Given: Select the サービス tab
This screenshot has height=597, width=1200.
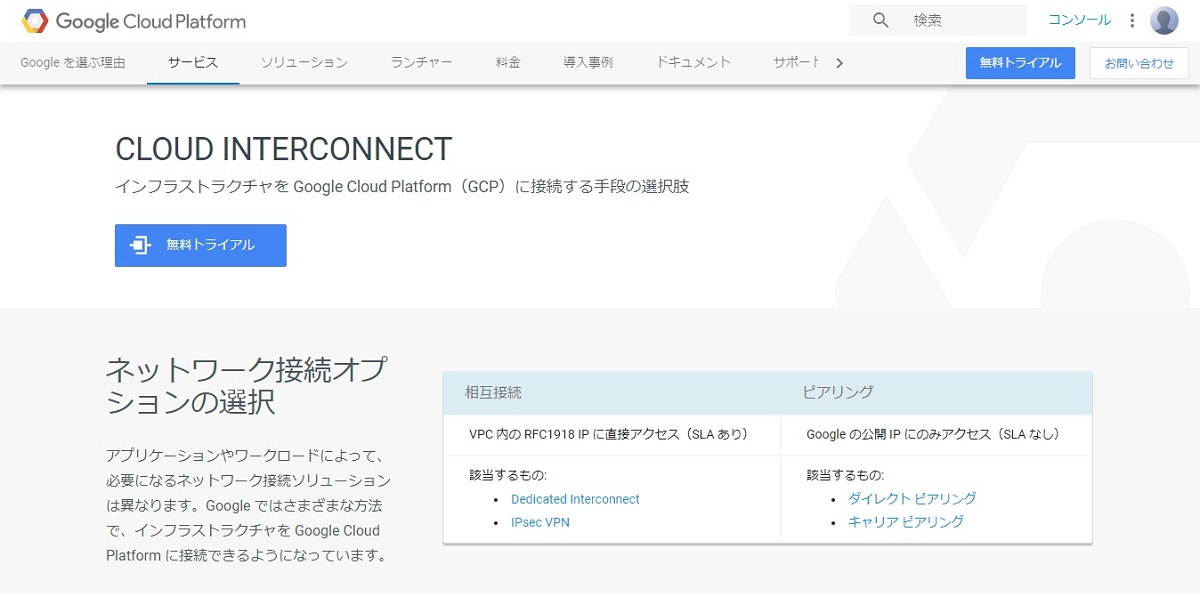Looking at the screenshot, I should [x=193, y=62].
